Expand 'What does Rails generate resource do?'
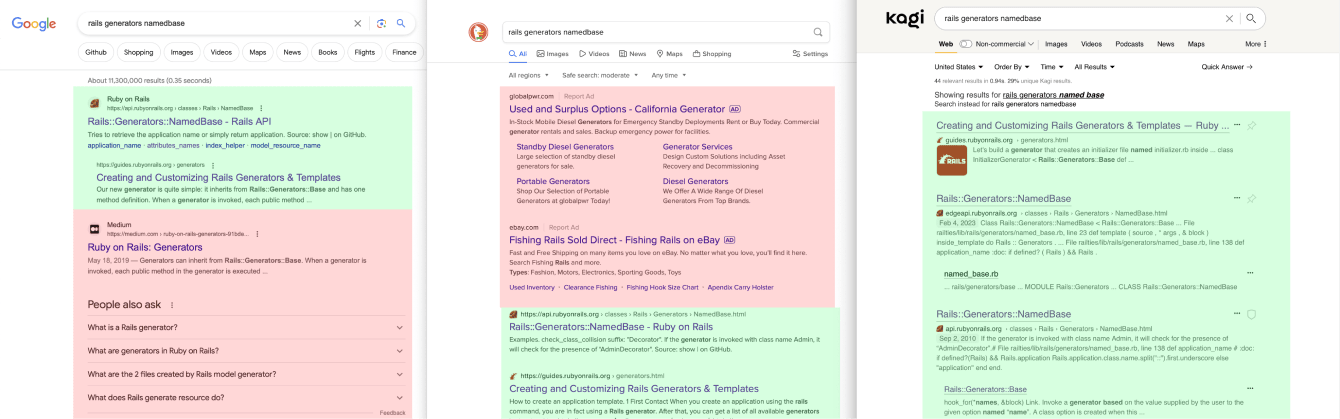 coord(245,397)
